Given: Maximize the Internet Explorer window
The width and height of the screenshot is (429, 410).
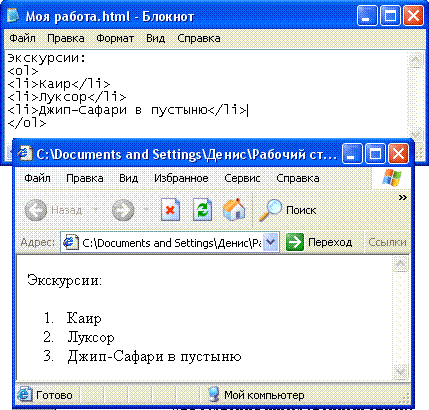Looking at the screenshot, I should tap(375, 153).
